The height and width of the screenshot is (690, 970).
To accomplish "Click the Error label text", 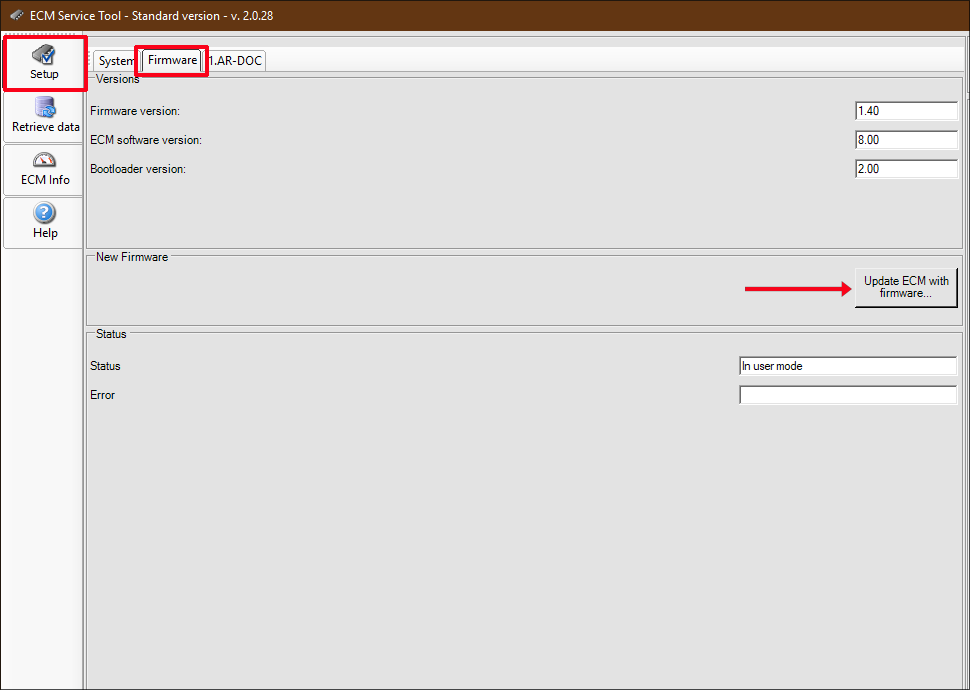I will click(103, 395).
